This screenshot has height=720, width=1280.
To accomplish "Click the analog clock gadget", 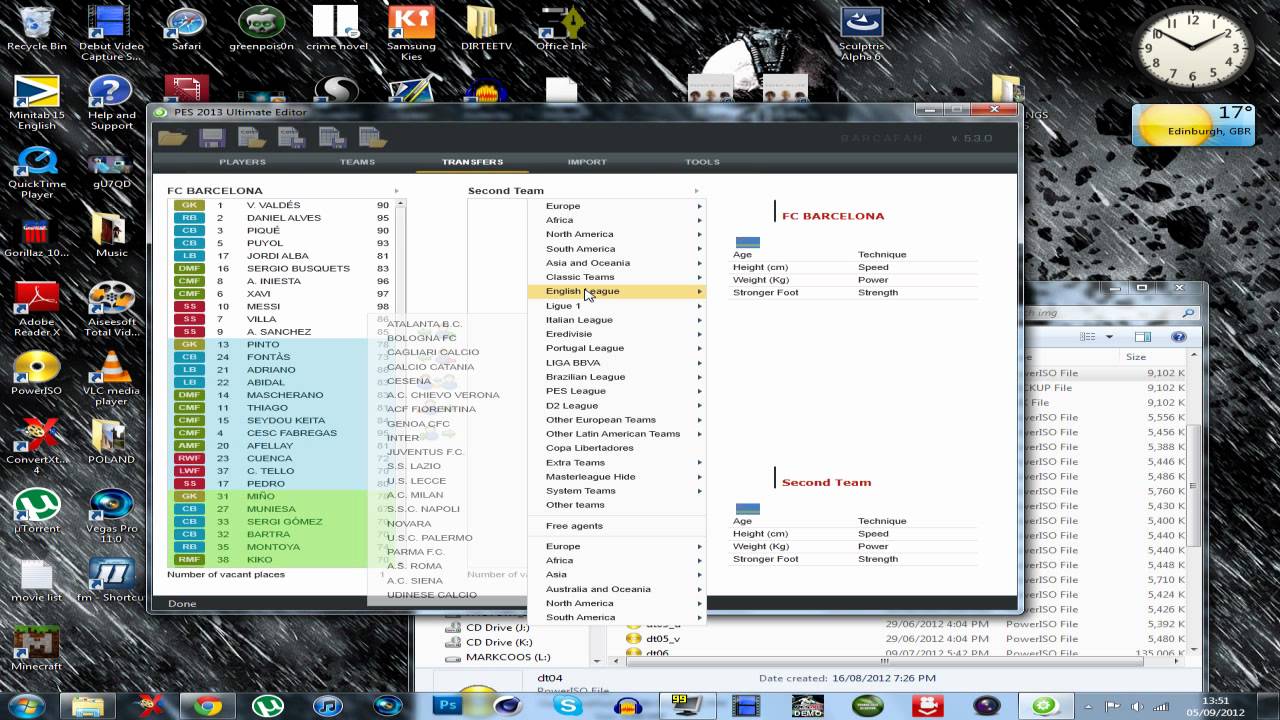I will pos(1192,46).
